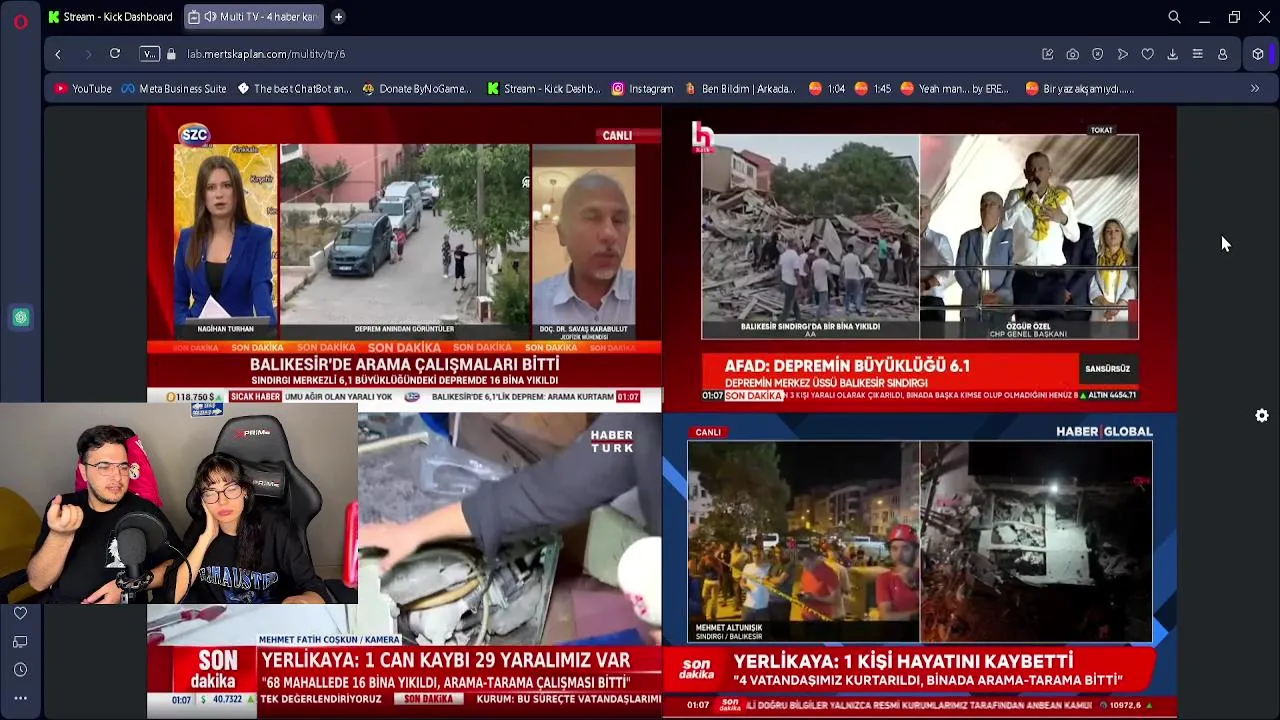Focus the address bar with lab.mertskaplan.com URL
This screenshot has height=720, width=1280.
[266, 54]
